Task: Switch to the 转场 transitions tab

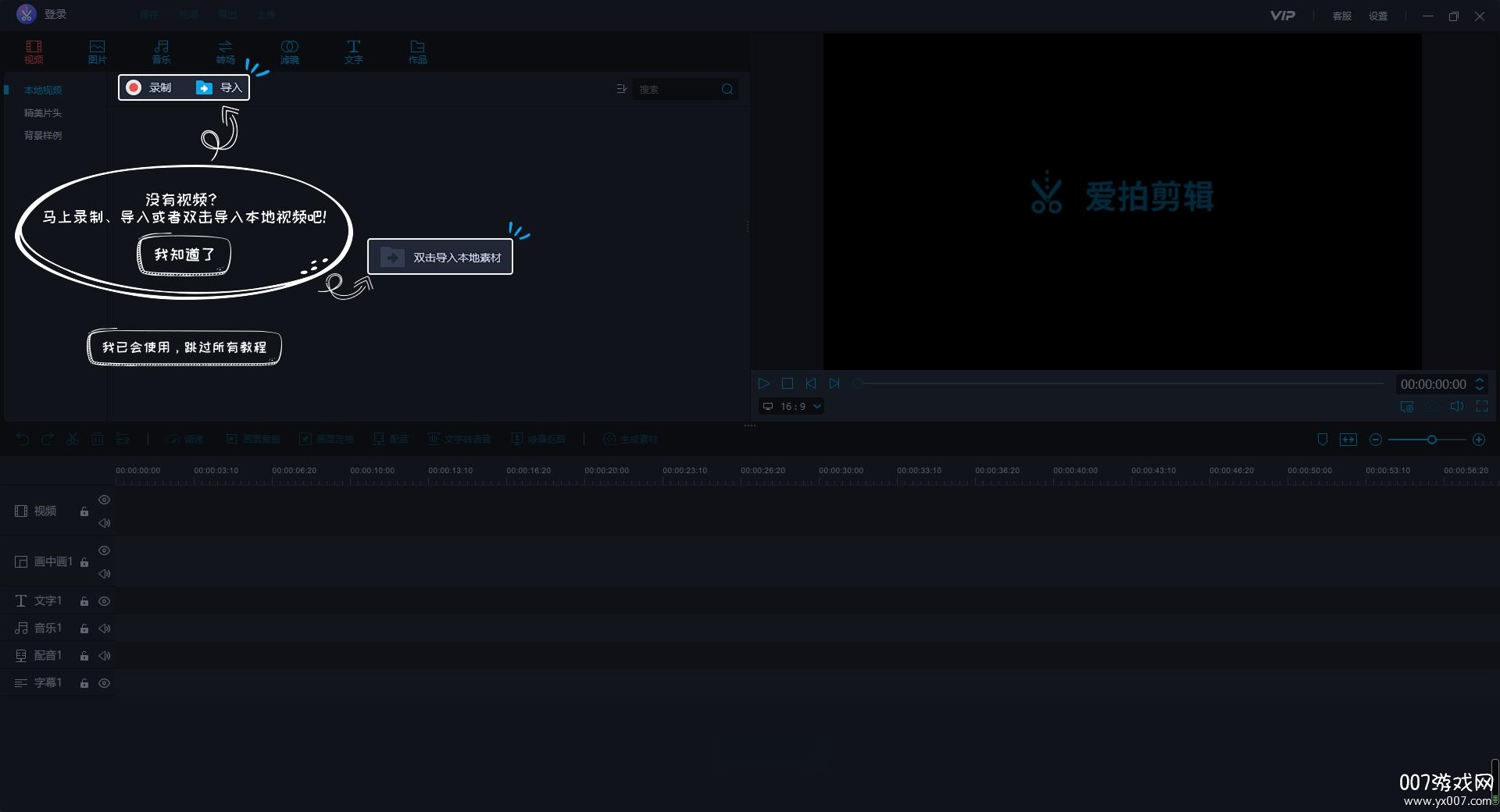Action: [225, 52]
